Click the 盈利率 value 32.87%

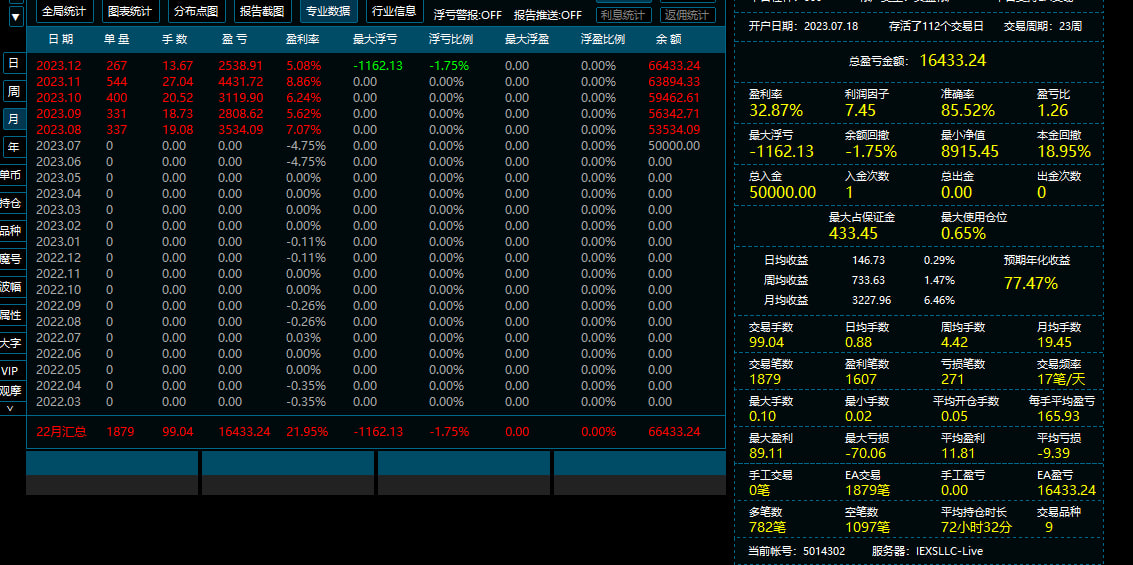[776, 111]
